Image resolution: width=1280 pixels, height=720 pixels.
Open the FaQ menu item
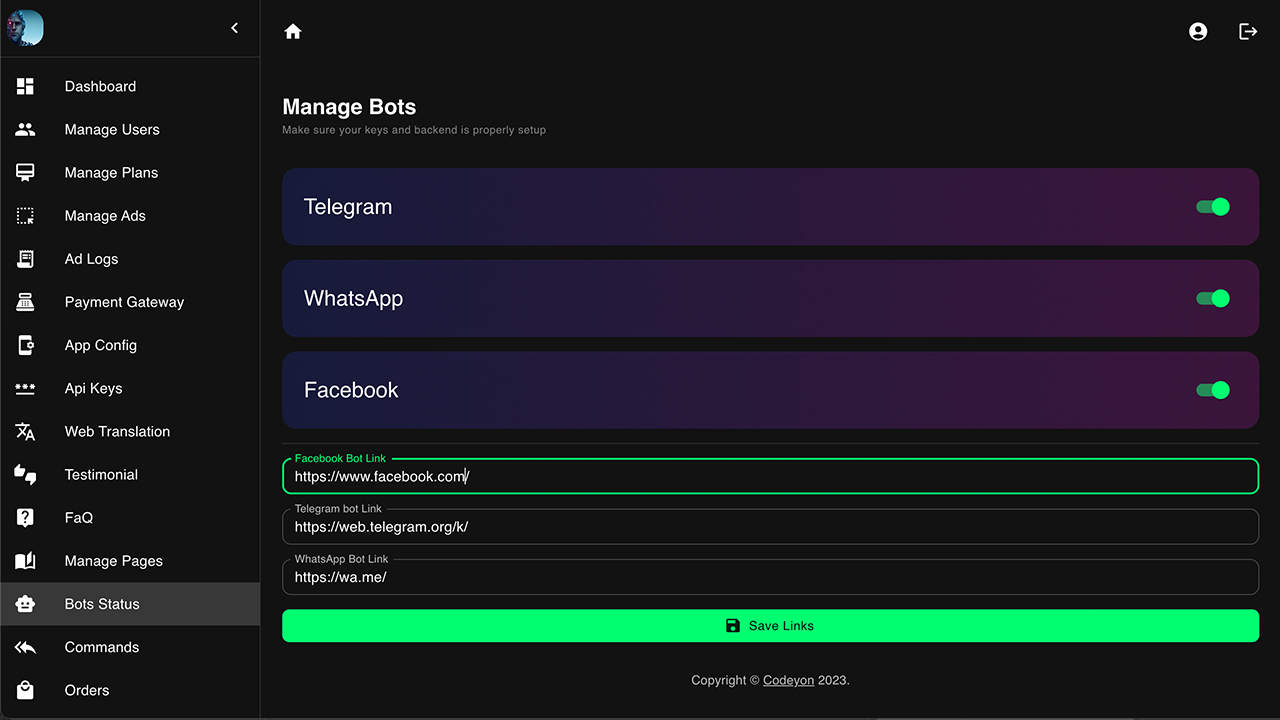[130, 517]
